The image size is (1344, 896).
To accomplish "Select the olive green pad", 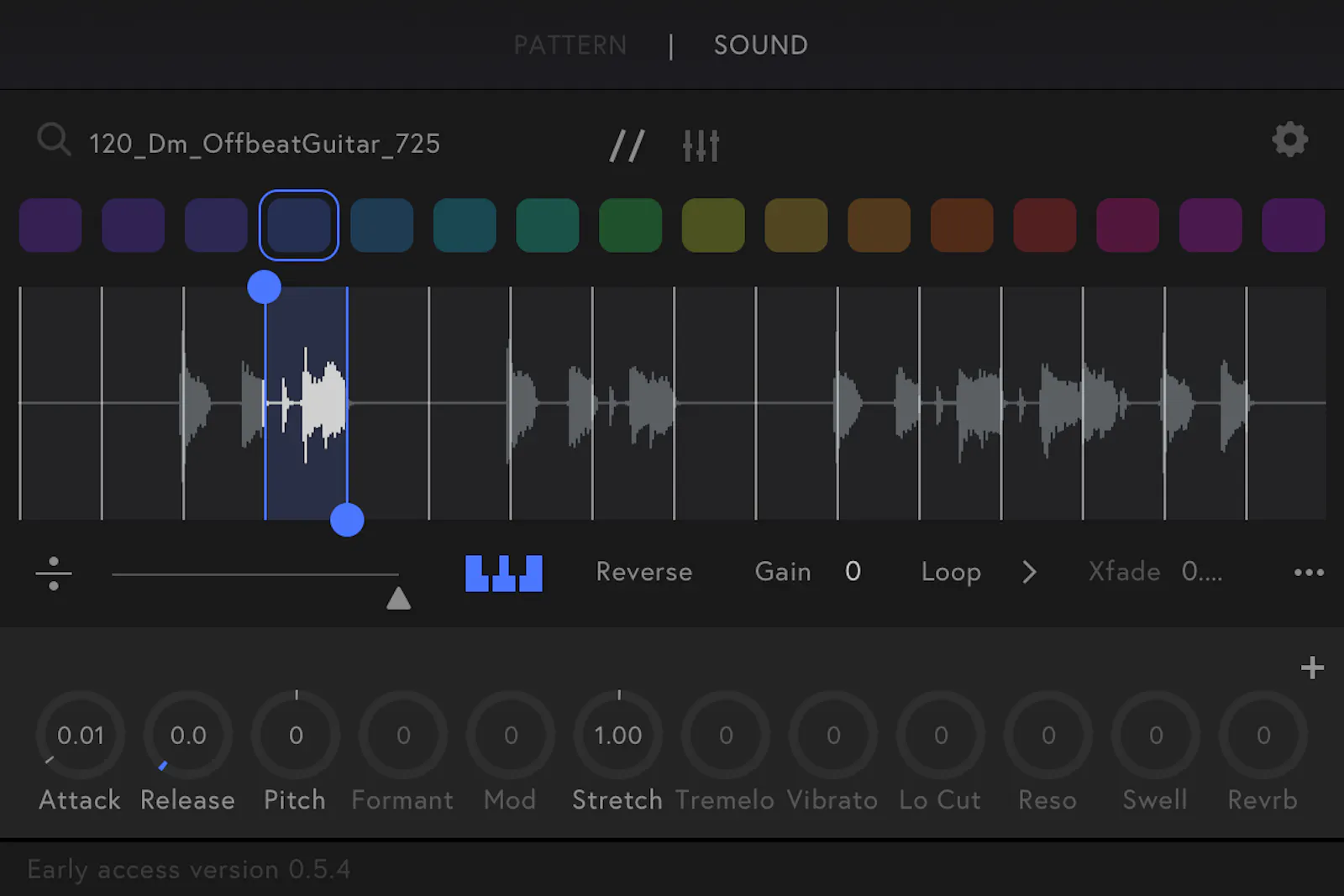I will [x=713, y=225].
